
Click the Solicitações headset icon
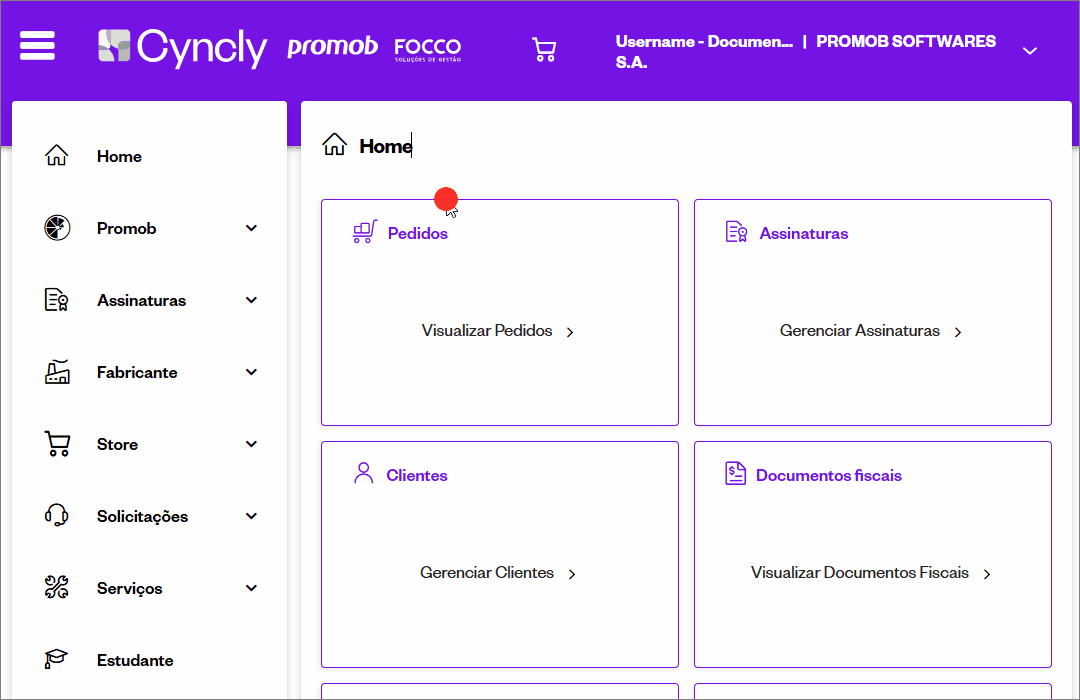pos(57,516)
